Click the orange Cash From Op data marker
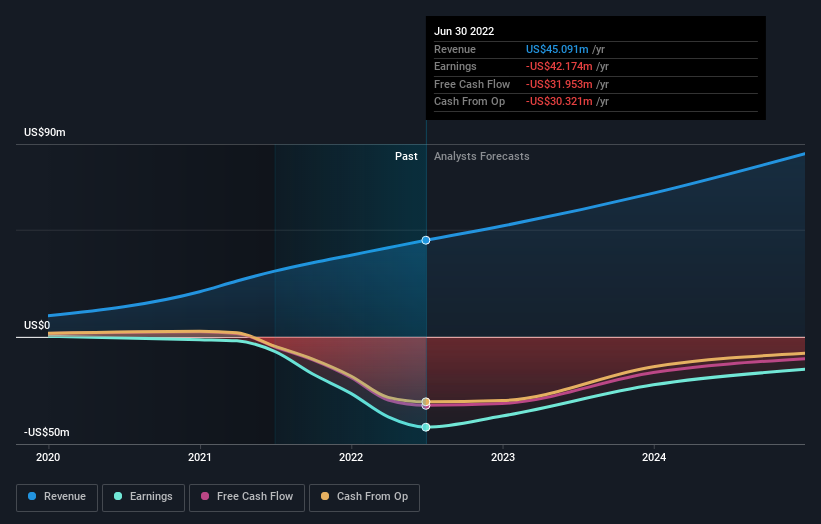Viewport: 821px width, 524px height. click(x=426, y=402)
